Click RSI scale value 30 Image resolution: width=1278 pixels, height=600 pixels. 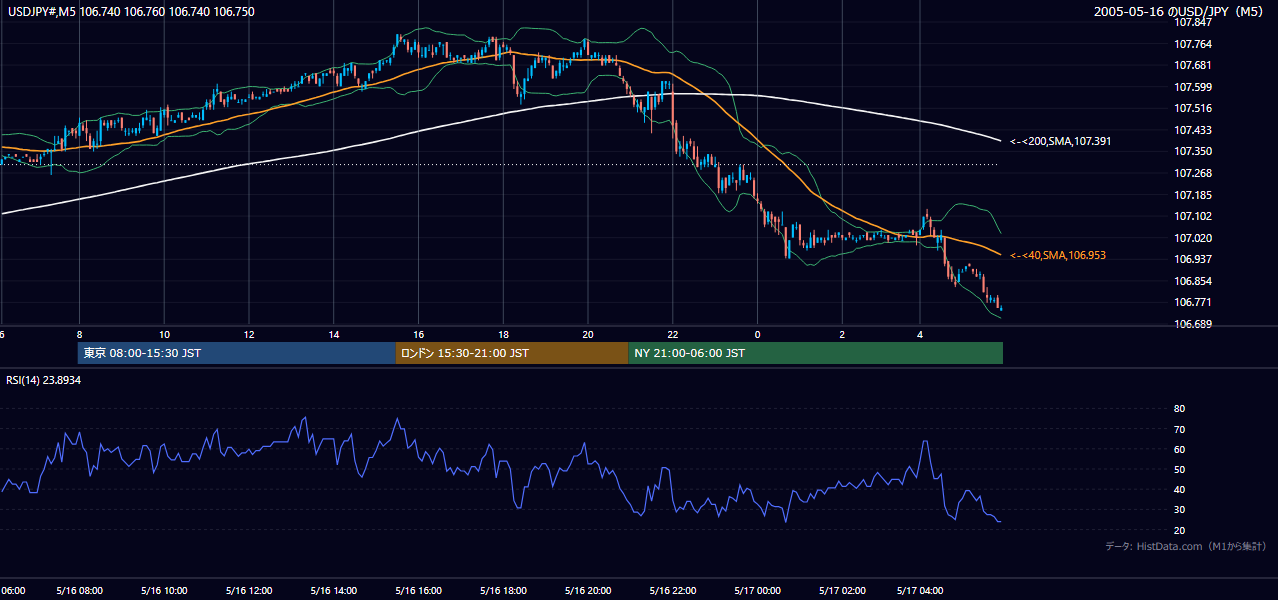tap(1180, 509)
